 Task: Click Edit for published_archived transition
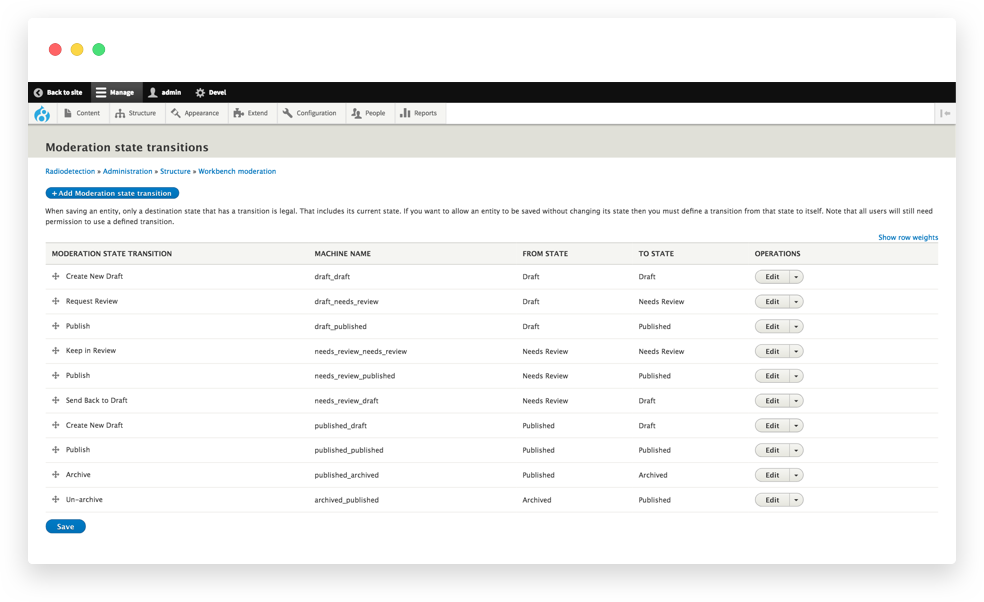[772, 475]
